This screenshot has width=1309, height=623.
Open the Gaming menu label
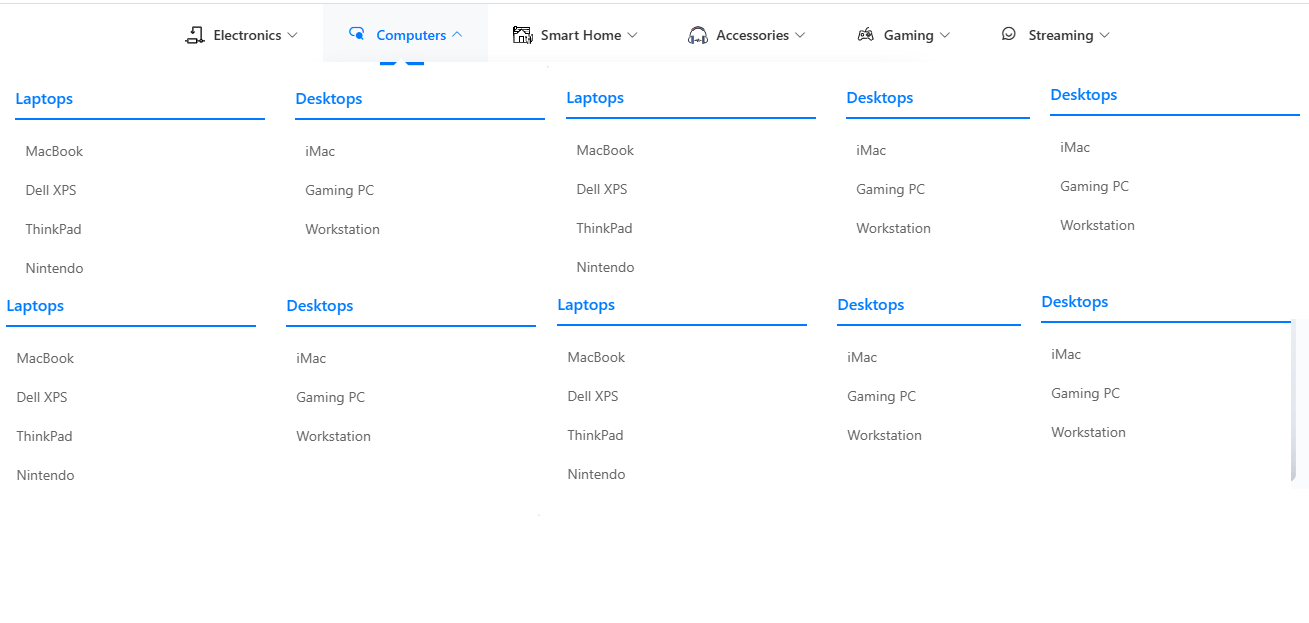click(909, 35)
